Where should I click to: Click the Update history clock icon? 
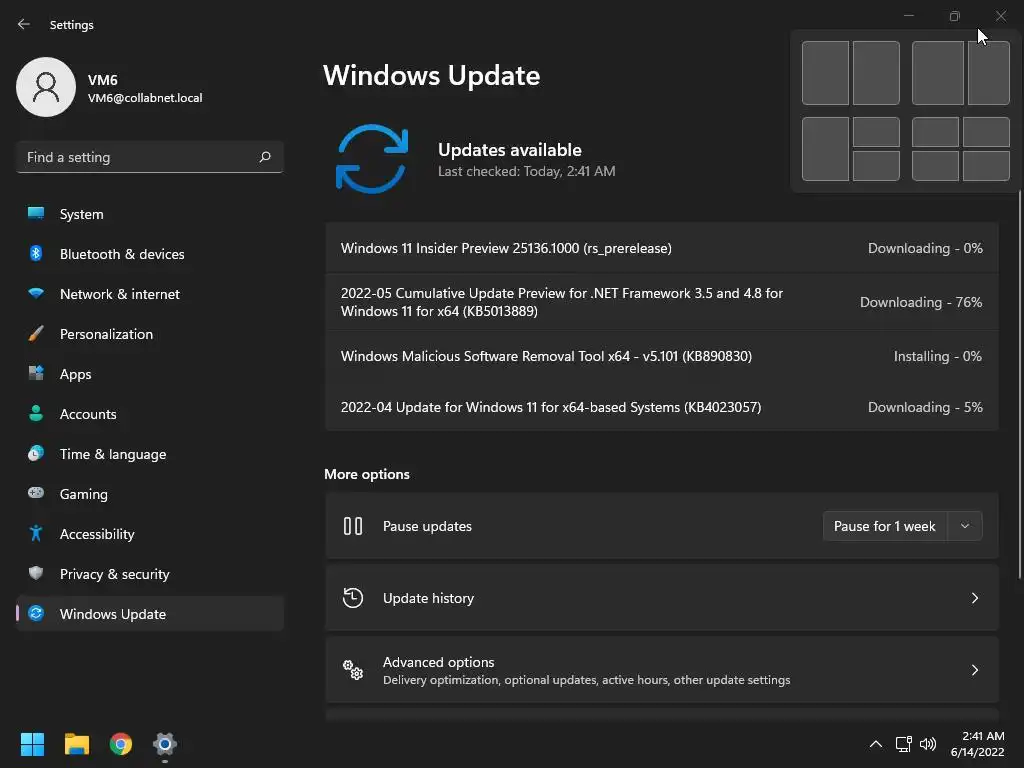pos(353,598)
